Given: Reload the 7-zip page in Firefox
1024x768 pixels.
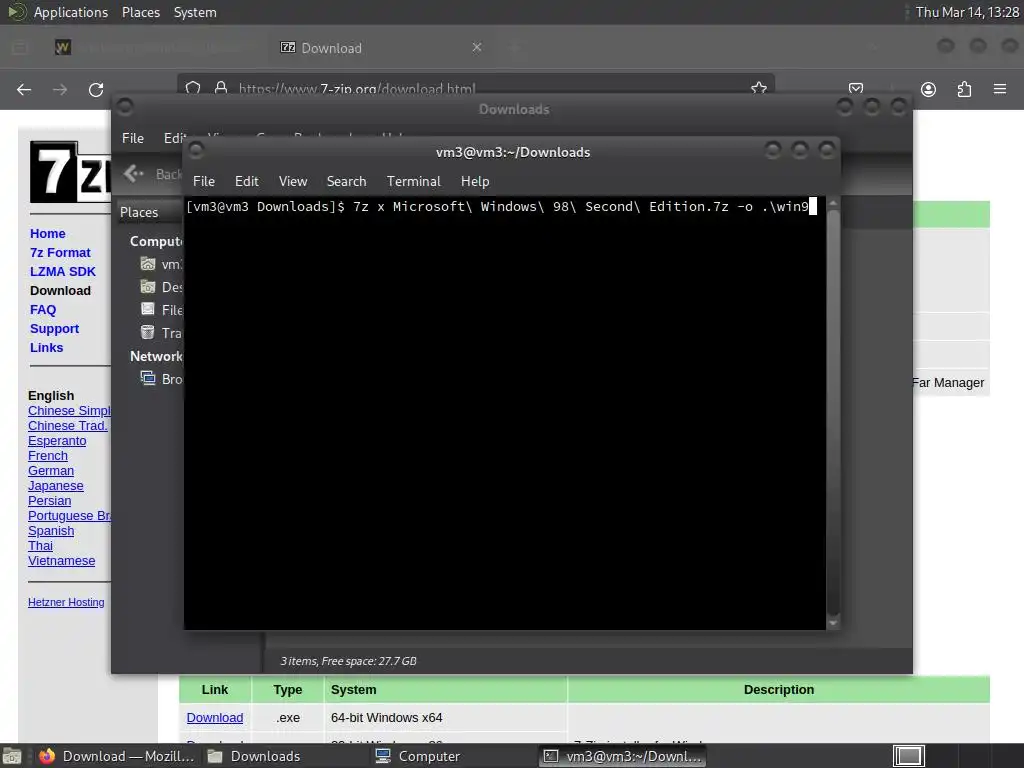Looking at the screenshot, I should point(96,89).
